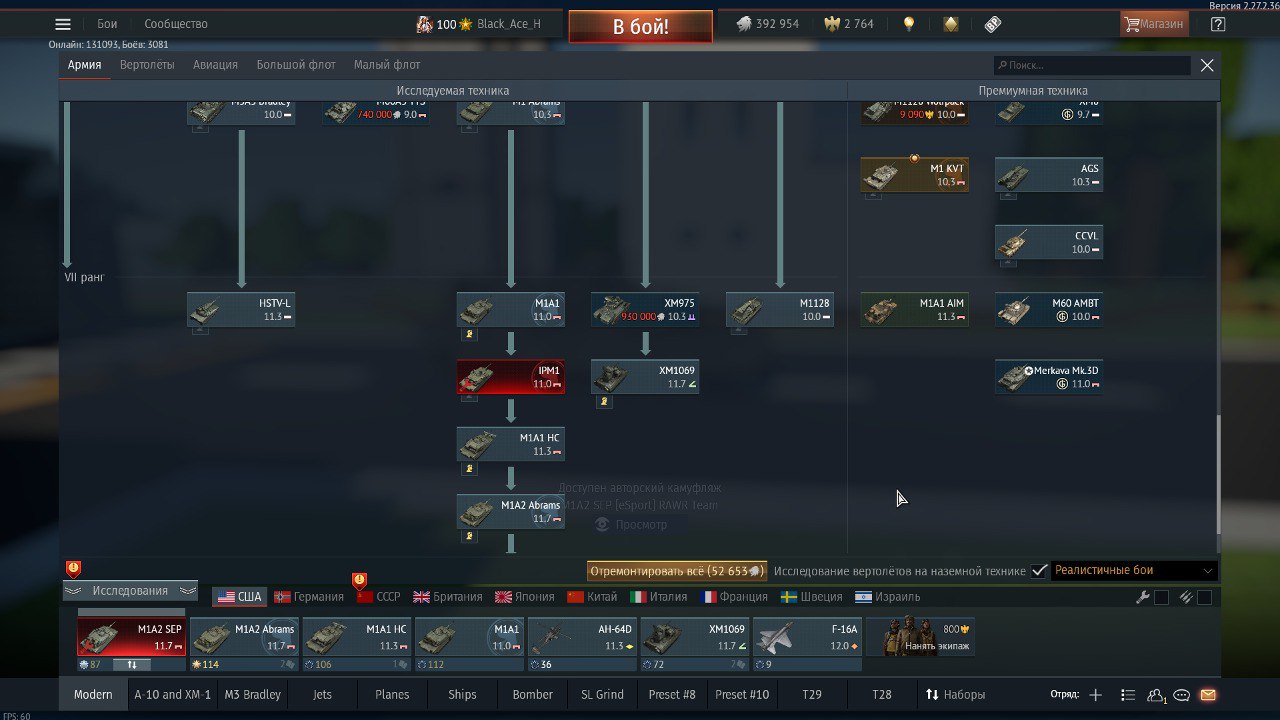Select the F-16A crew slot
The image size is (1280, 720).
807,637
